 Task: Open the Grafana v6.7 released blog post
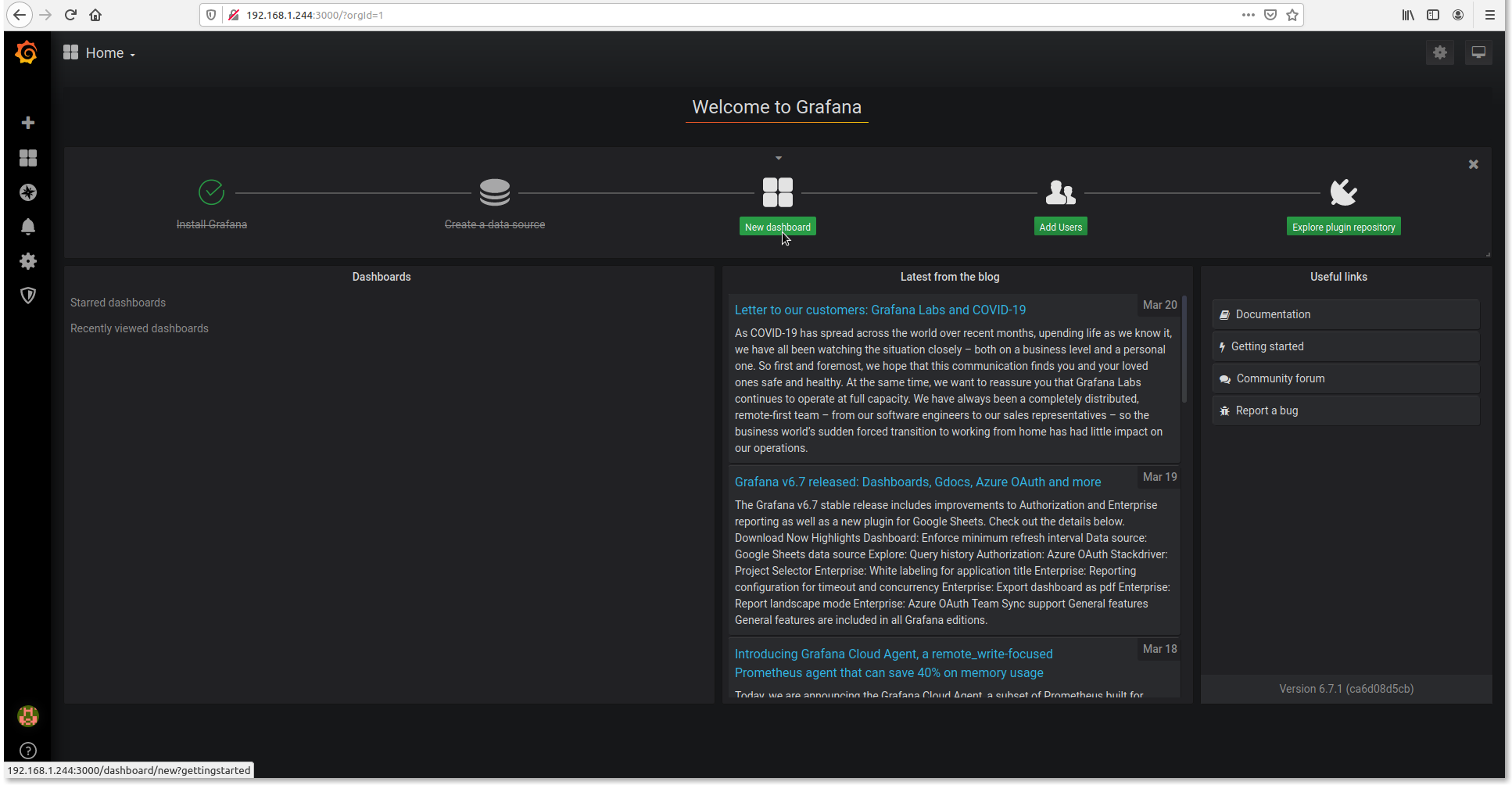(918, 482)
